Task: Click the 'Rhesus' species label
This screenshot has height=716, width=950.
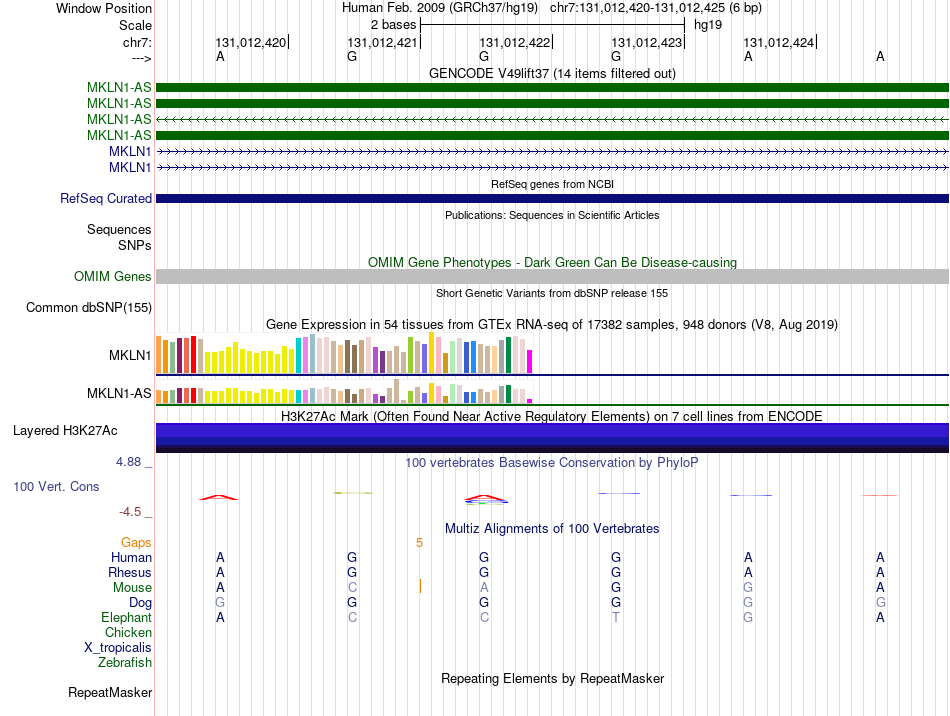Action: click(x=130, y=572)
